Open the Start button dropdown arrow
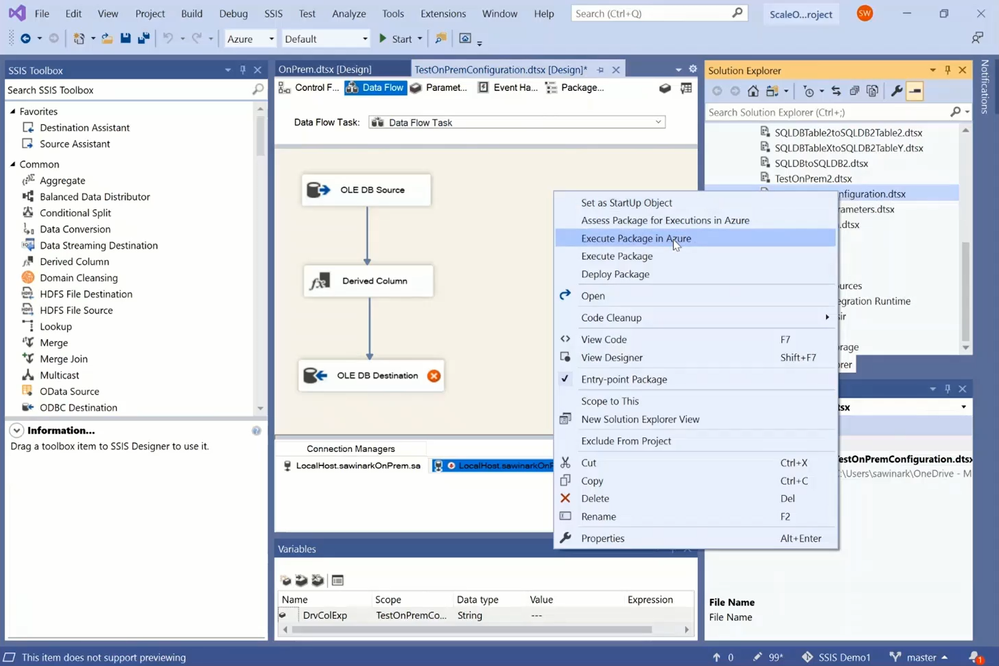 click(420, 39)
